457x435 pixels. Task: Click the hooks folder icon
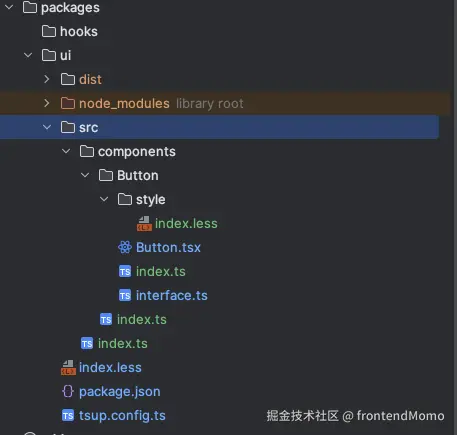click(49, 31)
